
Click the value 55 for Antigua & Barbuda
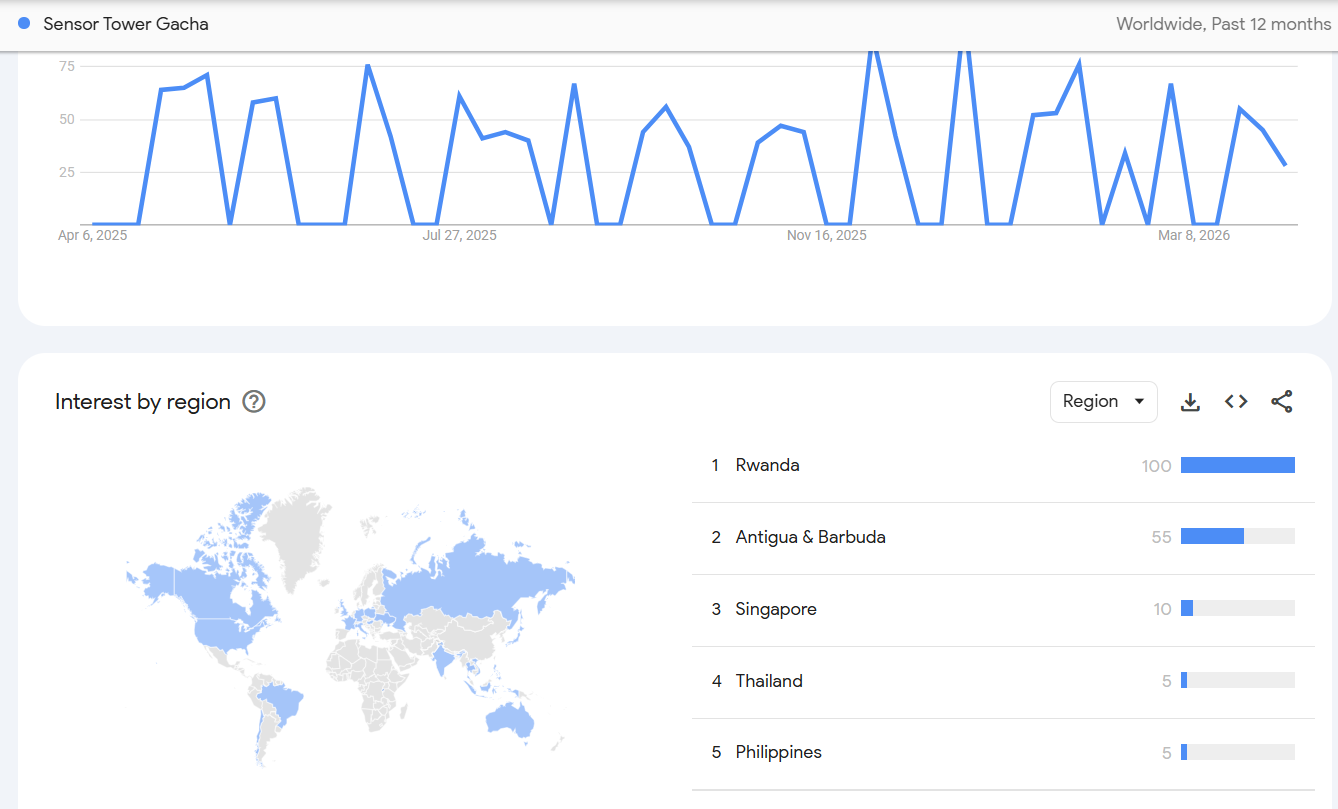pos(1161,538)
